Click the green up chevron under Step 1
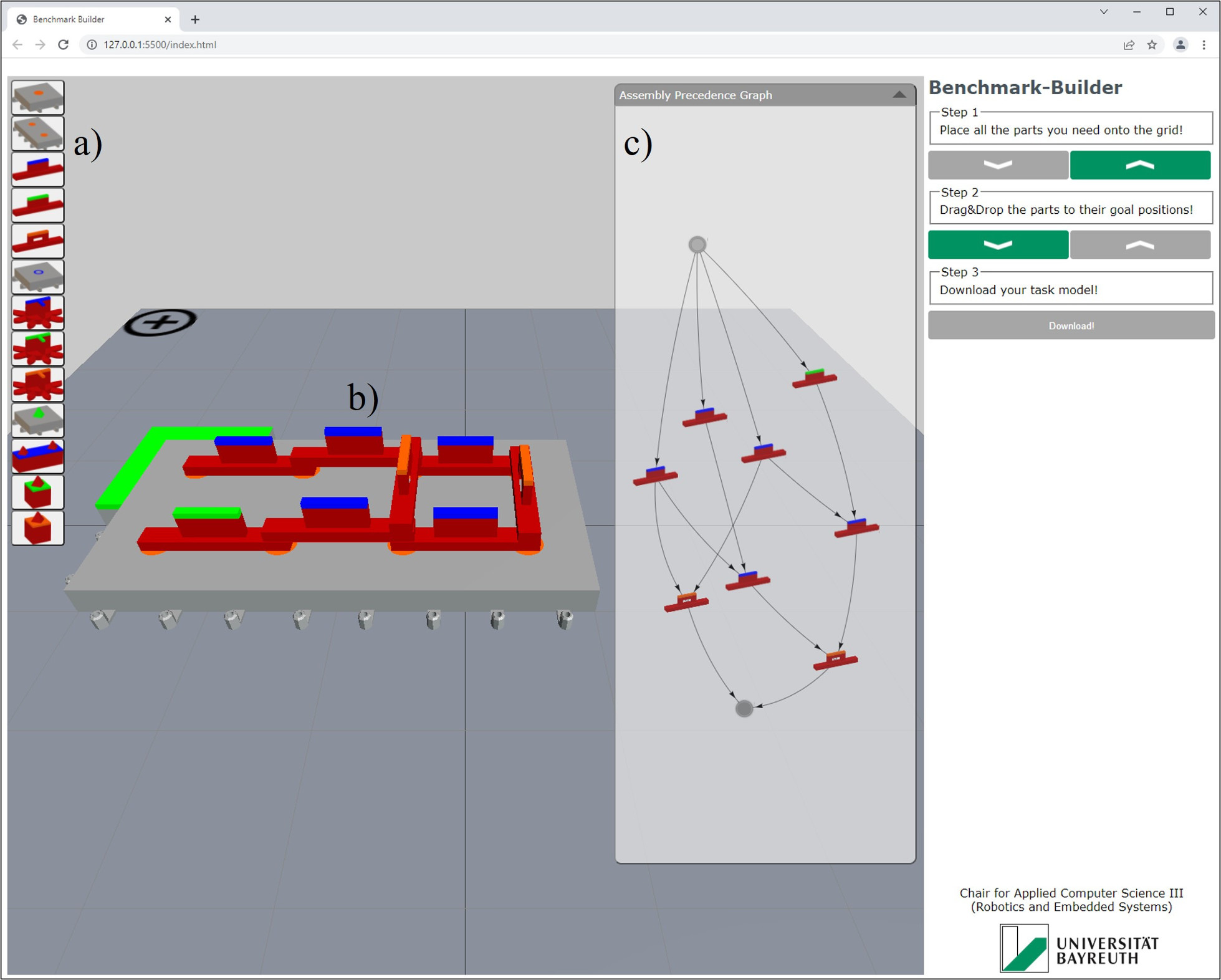Screen dimensions: 1221x980 [1140, 165]
